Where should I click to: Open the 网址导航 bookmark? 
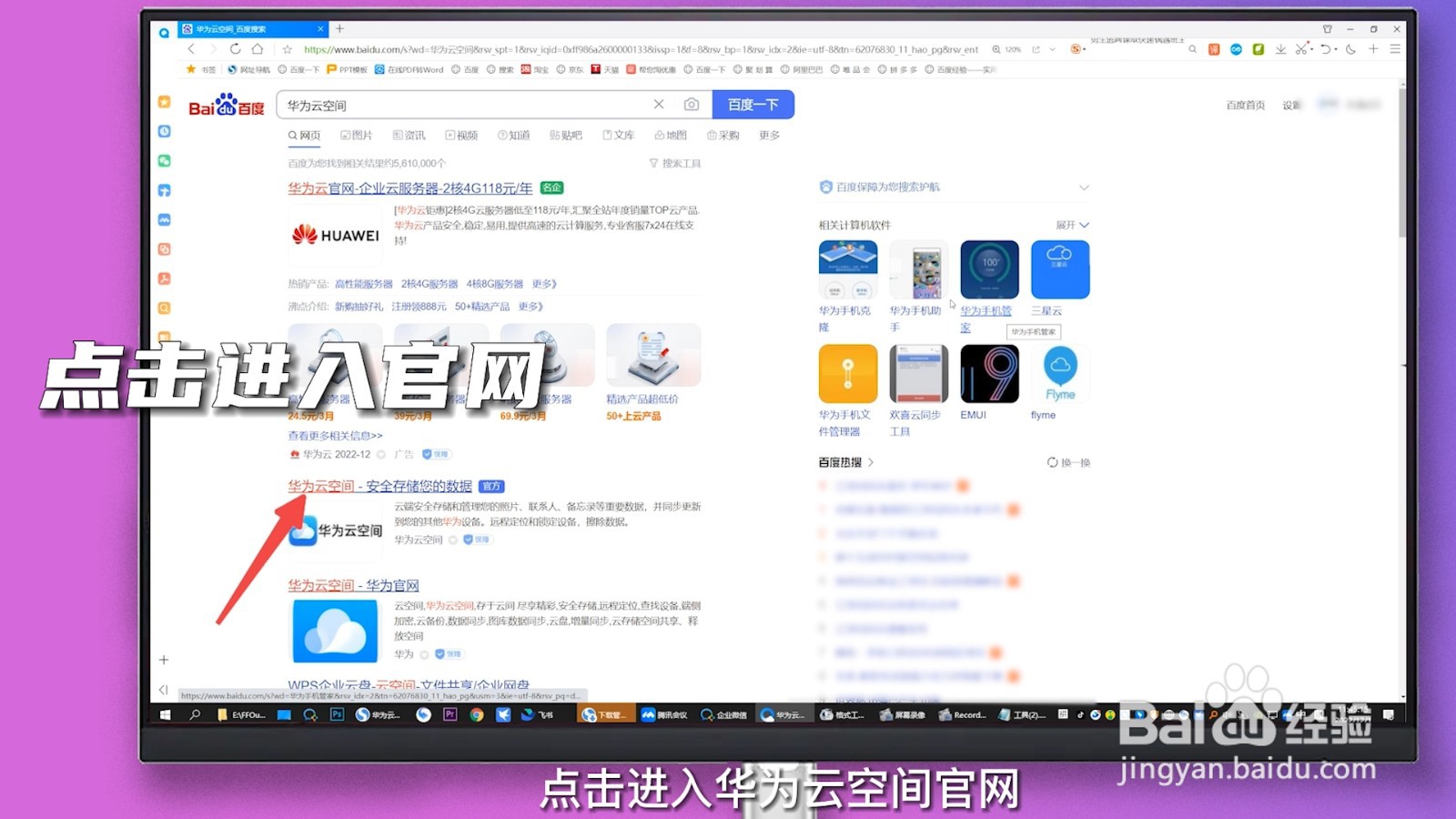249,69
